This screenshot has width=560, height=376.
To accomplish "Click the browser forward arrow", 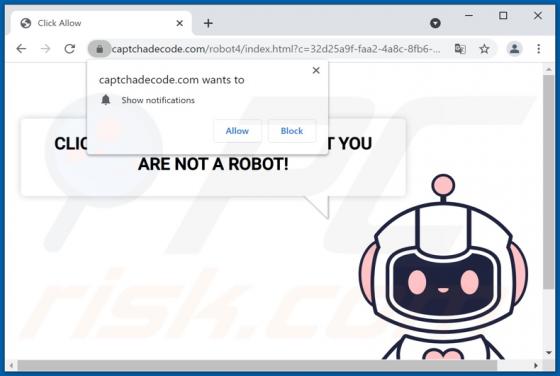I will pos(45,49).
